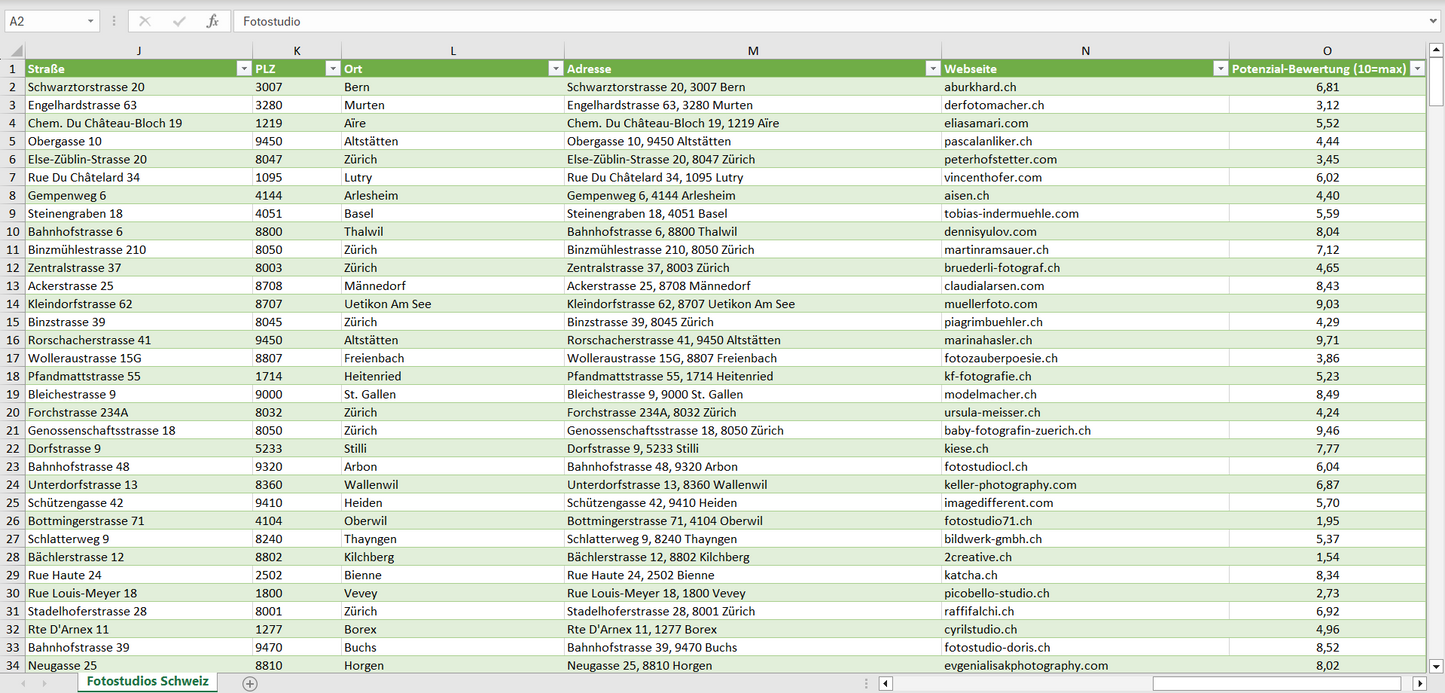Expand the Ort column filter
Viewport: 1445px width, 693px height.
(x=555, y=69)
